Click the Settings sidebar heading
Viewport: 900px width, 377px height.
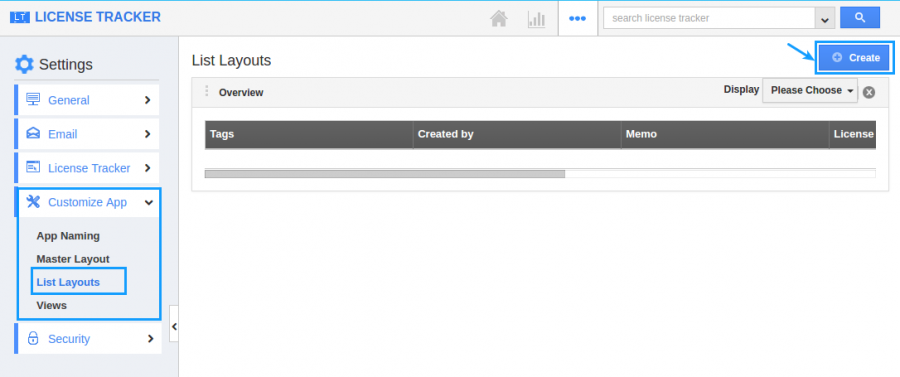pos(65,64)
